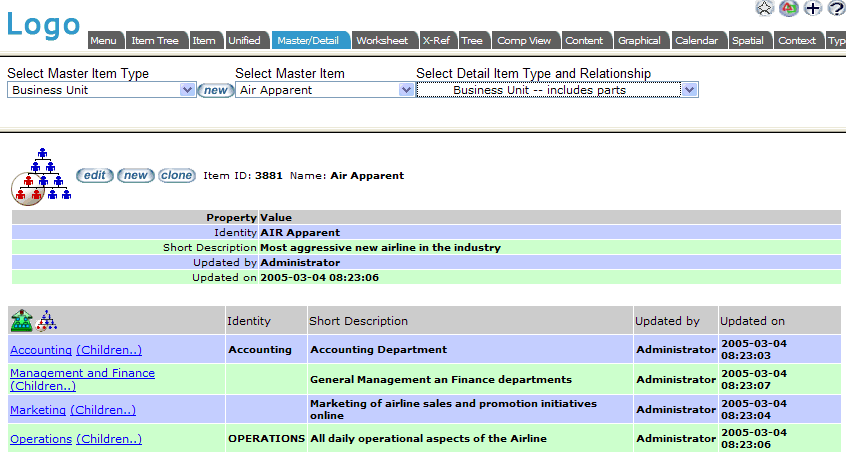The width and height of the screenshot is (846, 457).
Task: Open Management and Finance link
Action: click(83, 373)
